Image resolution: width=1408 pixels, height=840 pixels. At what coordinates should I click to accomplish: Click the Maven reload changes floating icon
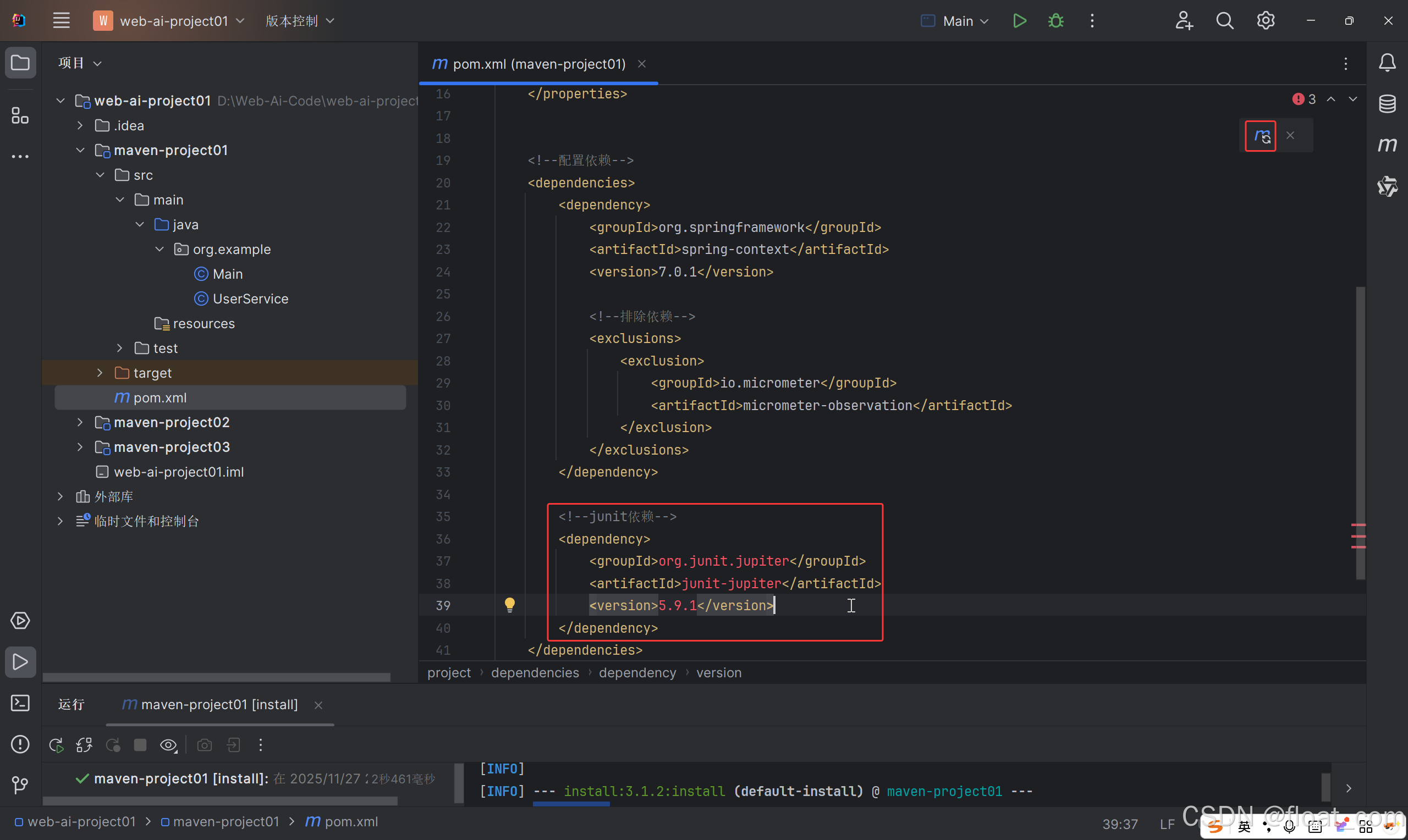1260,136
